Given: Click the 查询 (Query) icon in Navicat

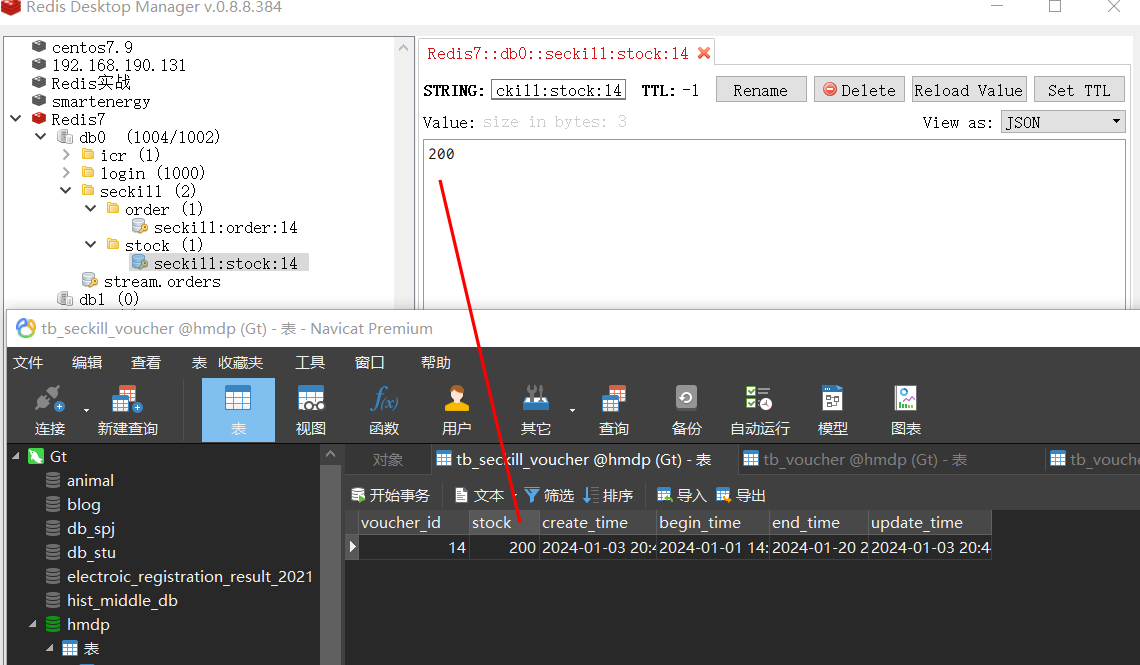Looking at the screenshot, I should (x=613, y=408).
